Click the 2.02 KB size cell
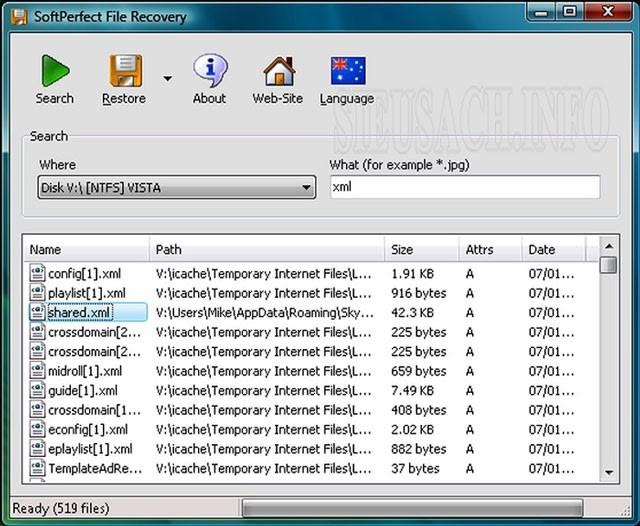 [413, 430]
